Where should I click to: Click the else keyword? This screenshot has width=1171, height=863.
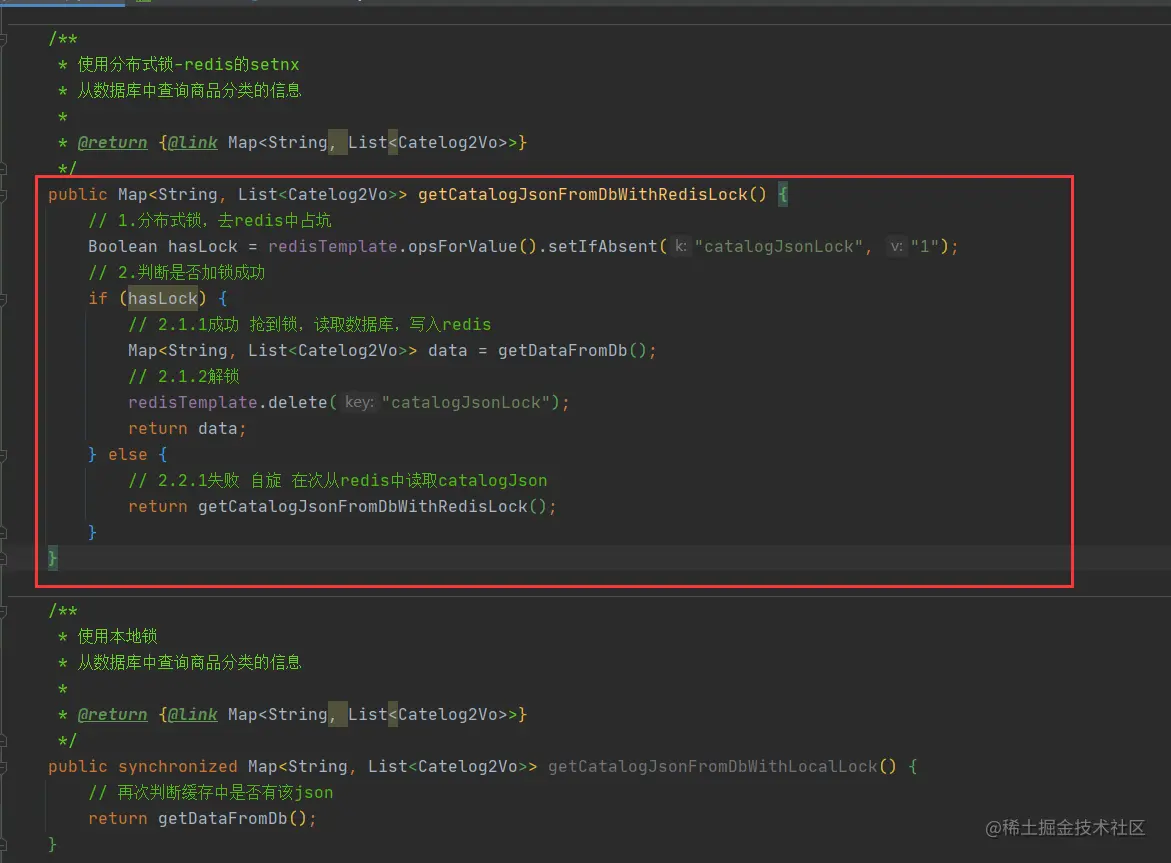[128, 455]
